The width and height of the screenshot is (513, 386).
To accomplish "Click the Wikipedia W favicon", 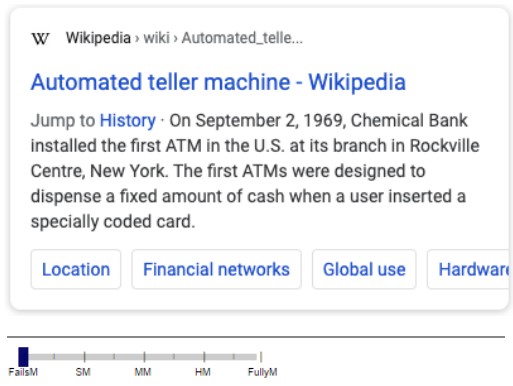I will pyautogui.click(x=40, y=38).
